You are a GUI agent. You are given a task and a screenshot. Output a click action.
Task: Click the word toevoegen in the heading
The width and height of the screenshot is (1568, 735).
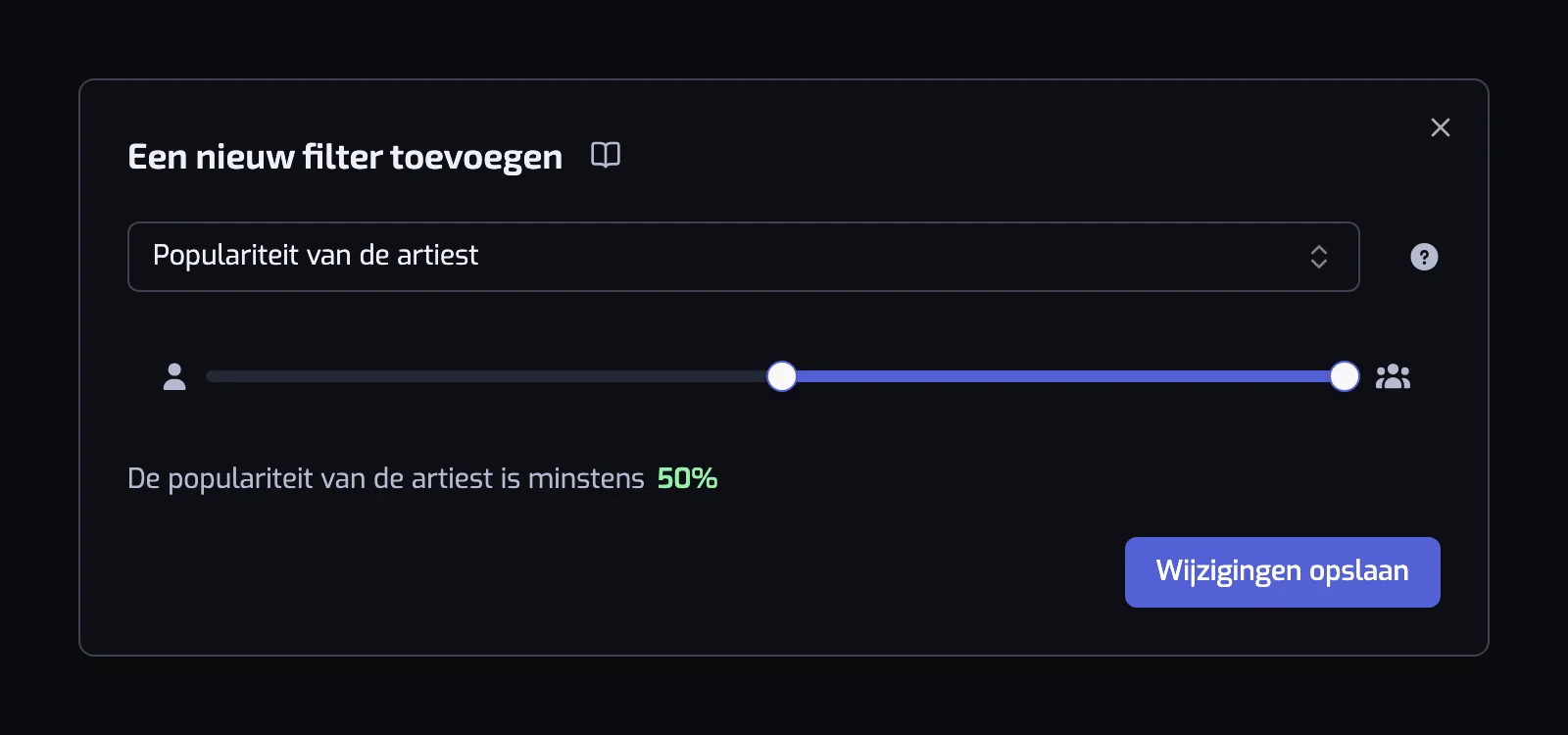[476, 158]
